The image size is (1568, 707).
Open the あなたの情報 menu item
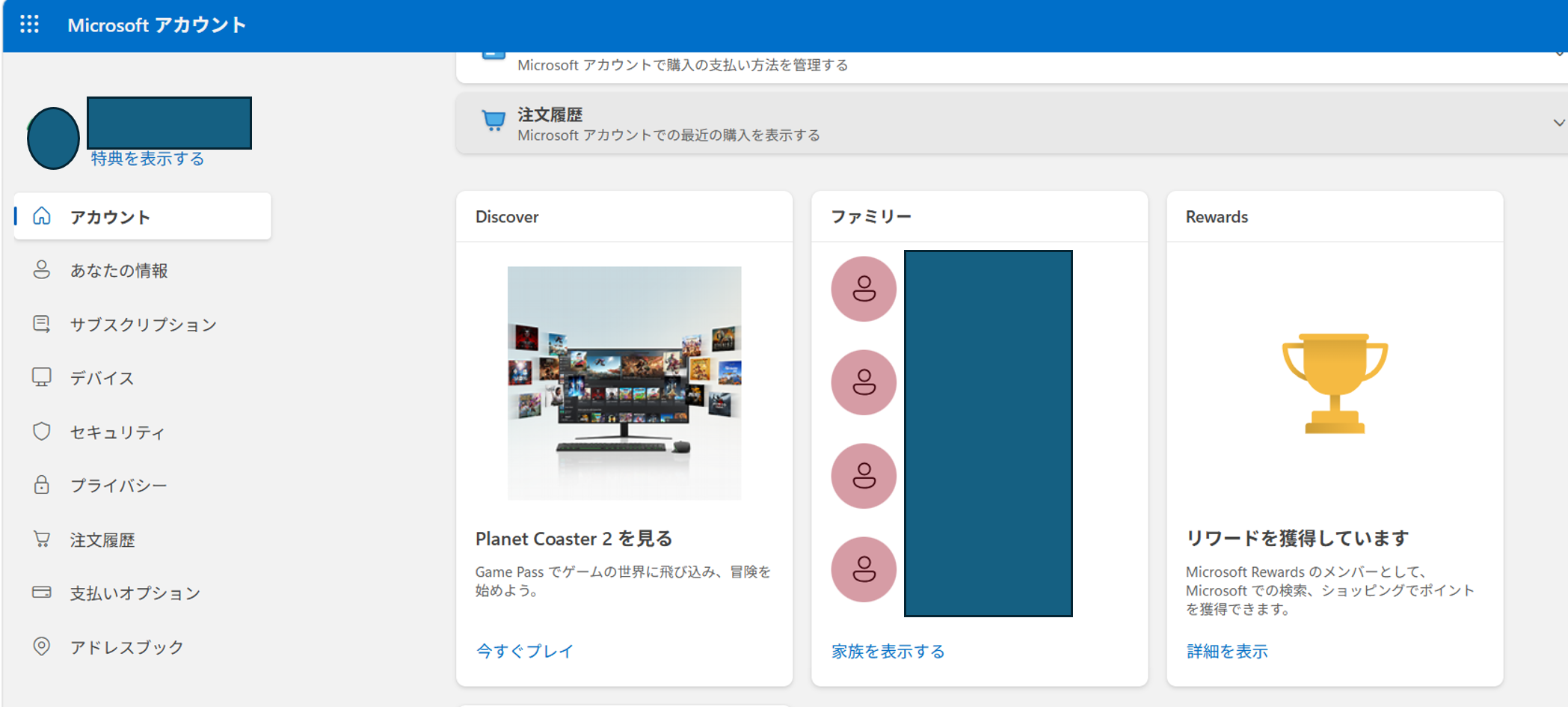(119, 270)
